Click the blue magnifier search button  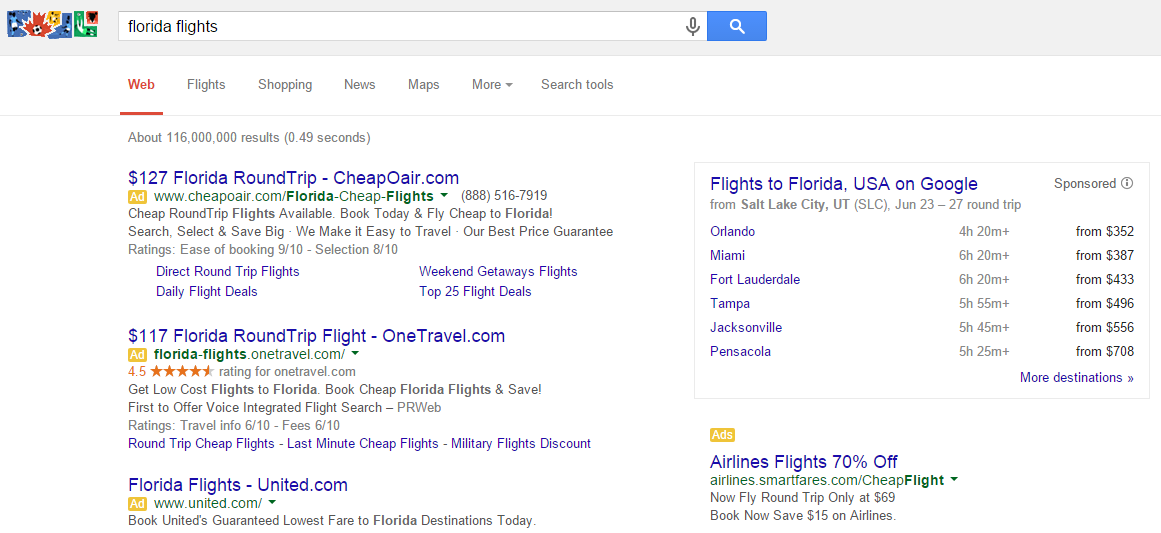(x=737, y=27)
